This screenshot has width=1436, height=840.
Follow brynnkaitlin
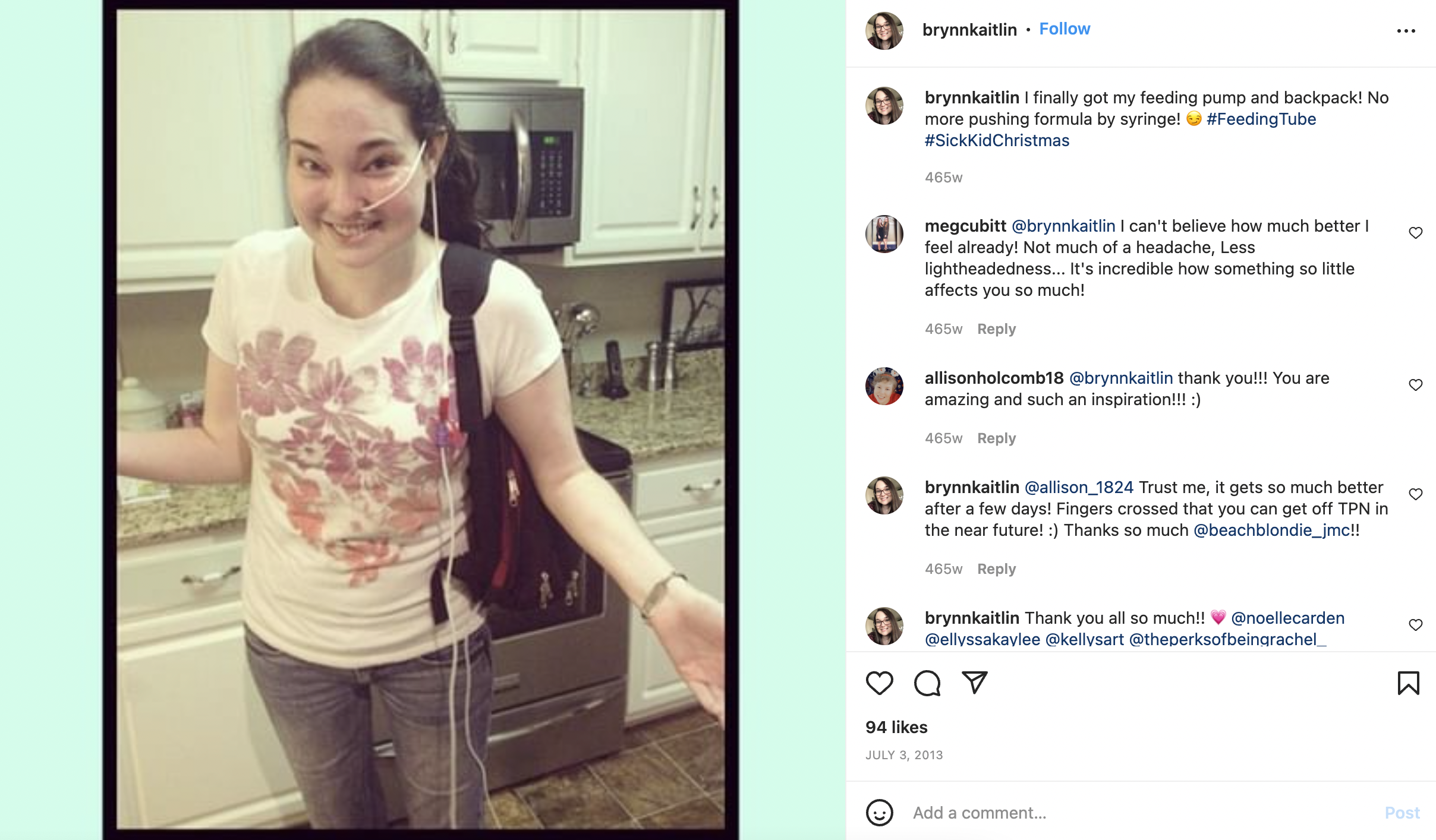(x=1065, y=29)
